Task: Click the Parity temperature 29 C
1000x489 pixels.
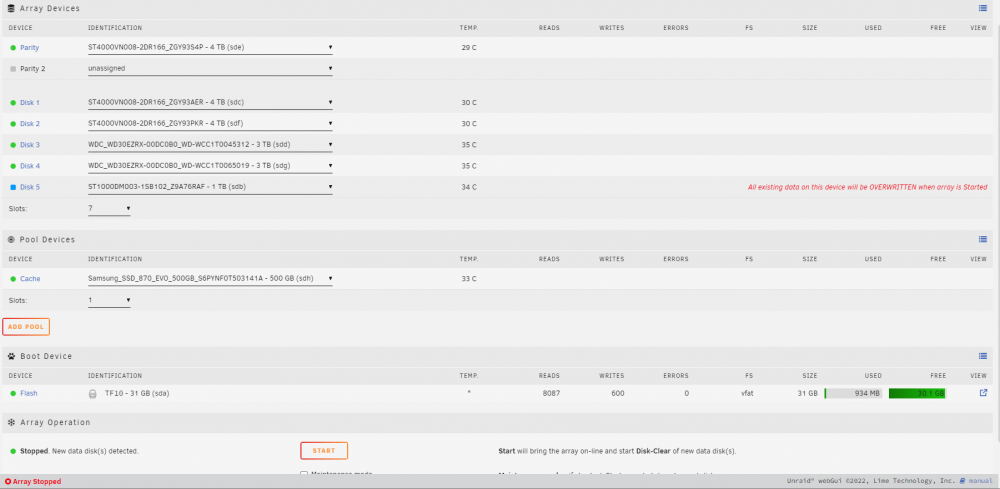Action: coord(469,48)
